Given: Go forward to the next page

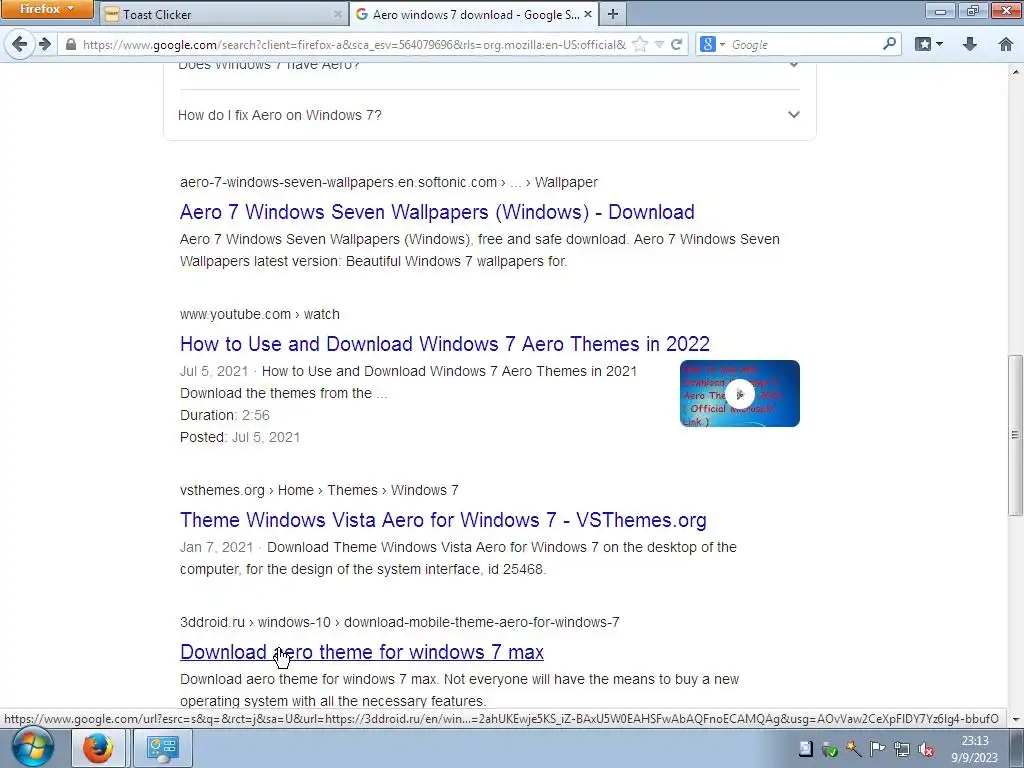Looking at the screenshot, I should 45,44.
